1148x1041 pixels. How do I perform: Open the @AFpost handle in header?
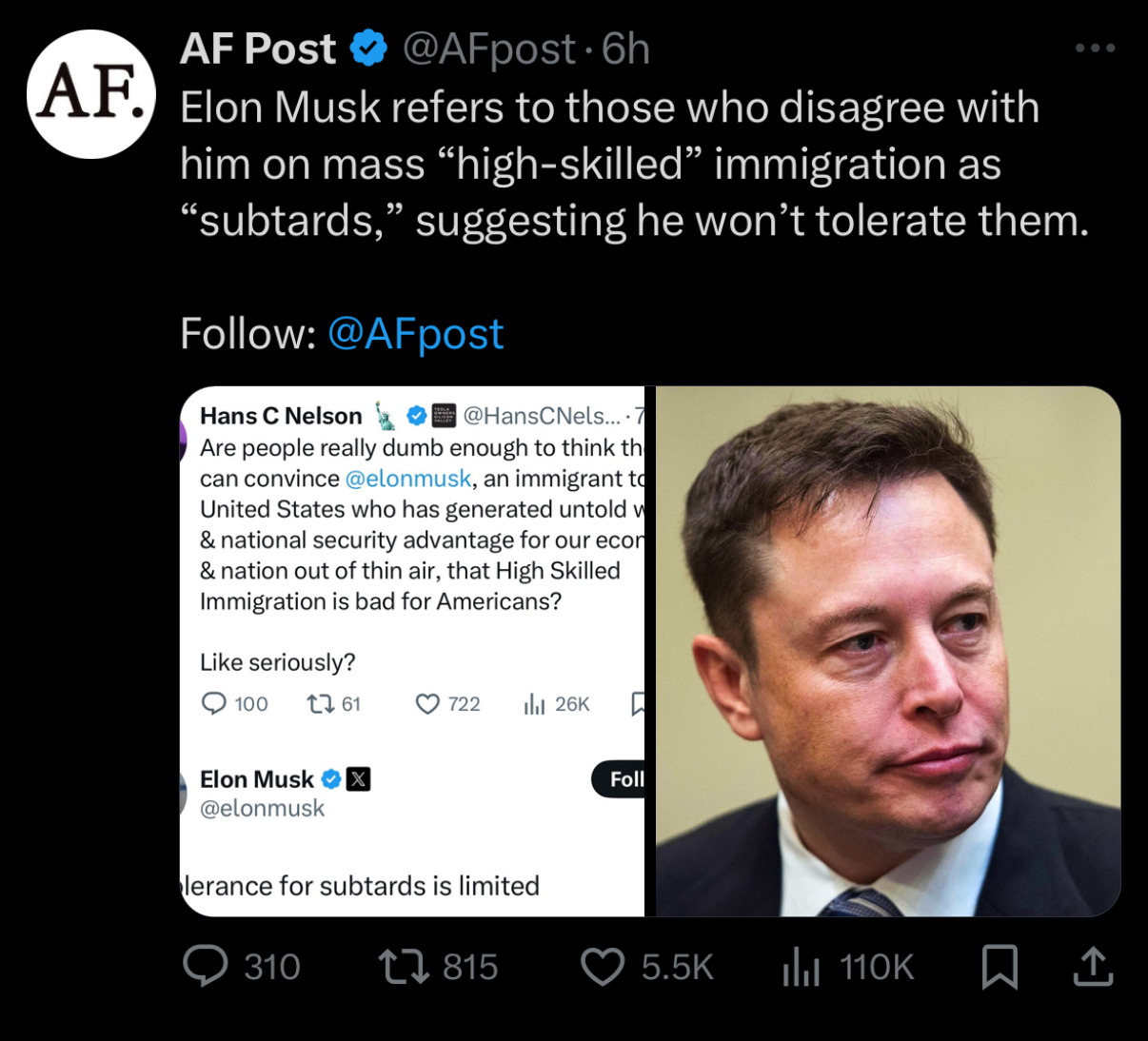[489, 49]
